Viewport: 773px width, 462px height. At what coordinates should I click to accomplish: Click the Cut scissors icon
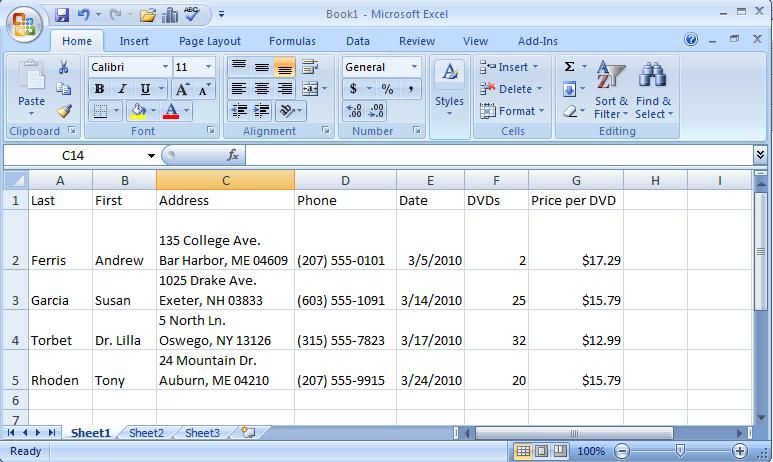click(64, 67)
